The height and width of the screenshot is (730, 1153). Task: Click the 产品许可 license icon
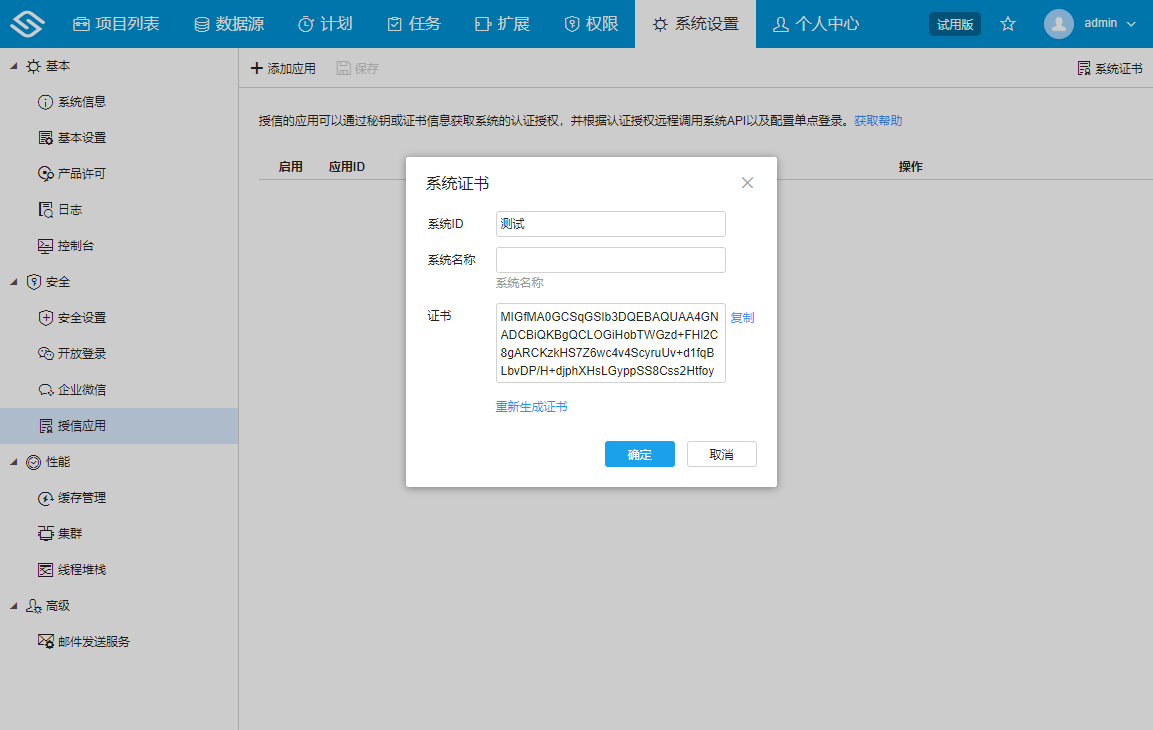point(45,174)
